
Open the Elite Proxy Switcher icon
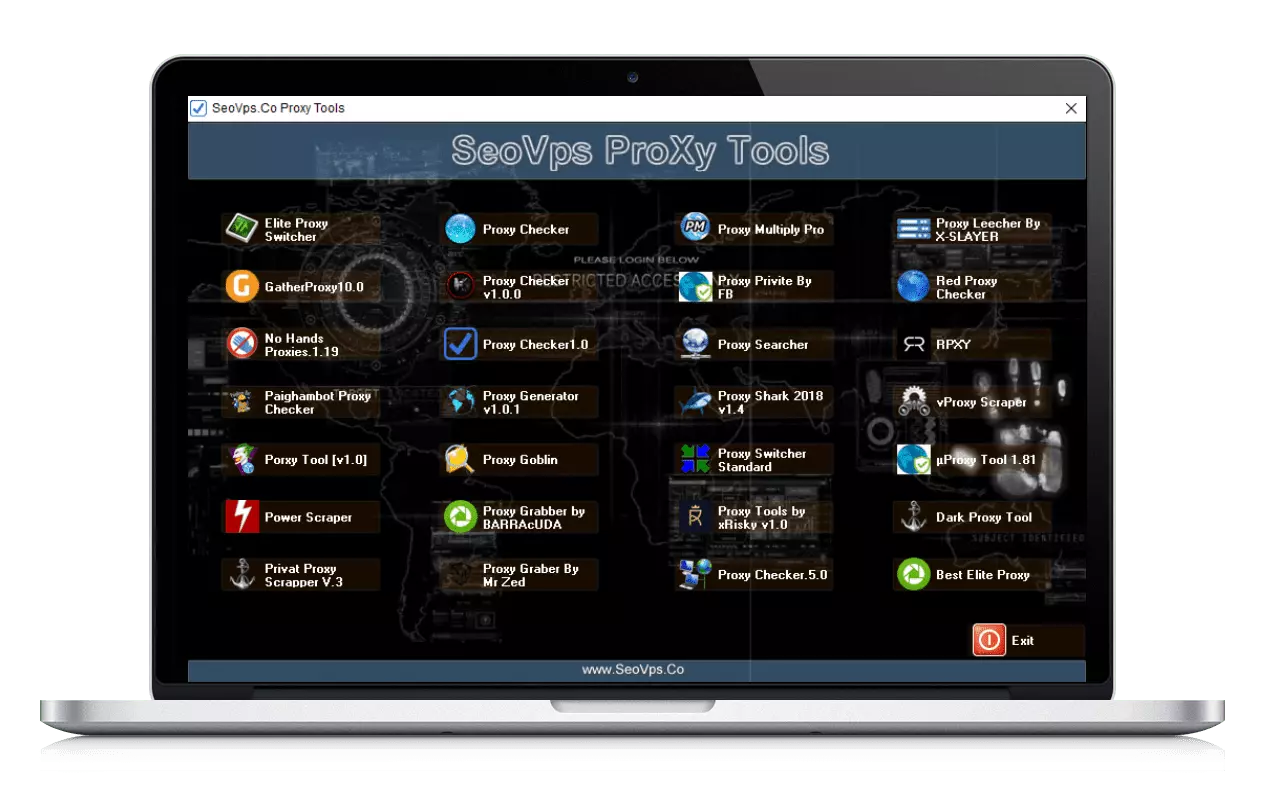click(241, 229)
